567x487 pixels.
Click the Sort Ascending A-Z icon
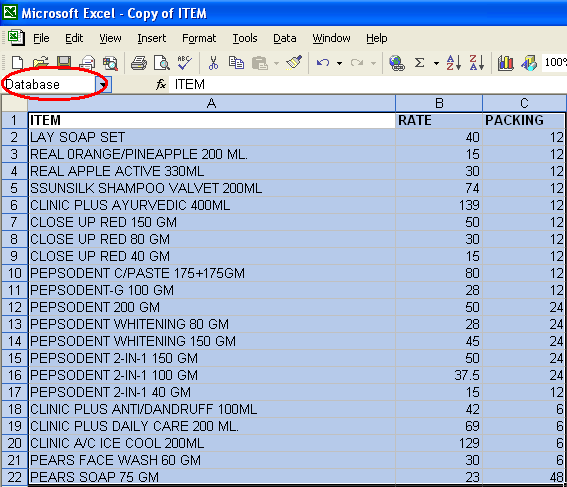[453, 63]
